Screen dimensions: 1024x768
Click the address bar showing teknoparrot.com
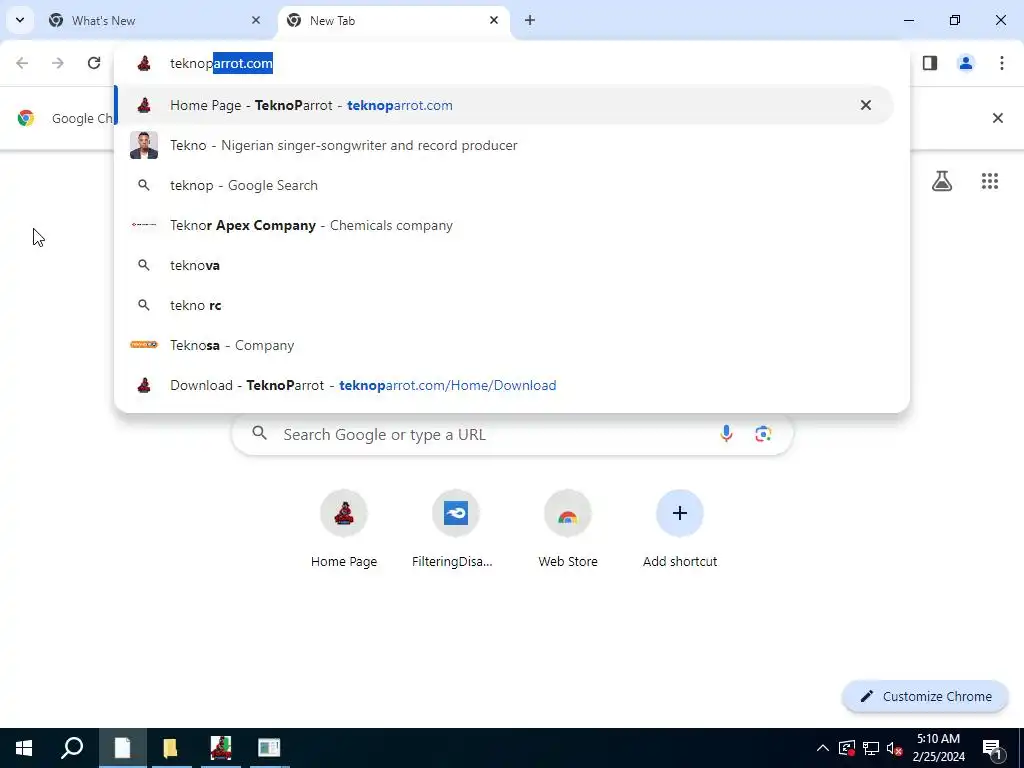coord(512,63)
